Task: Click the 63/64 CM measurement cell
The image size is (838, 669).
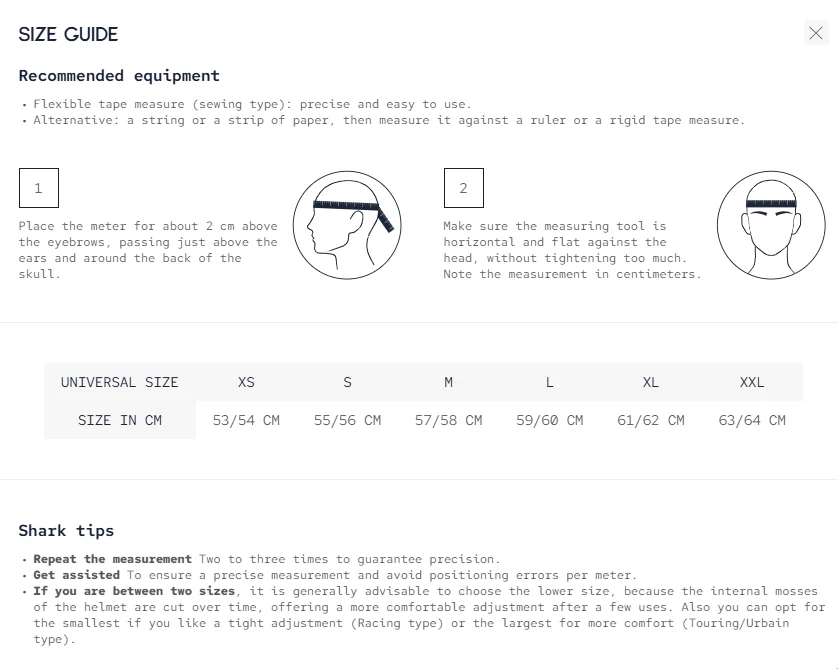Action: pyautogui.click(x=752, y=420)
